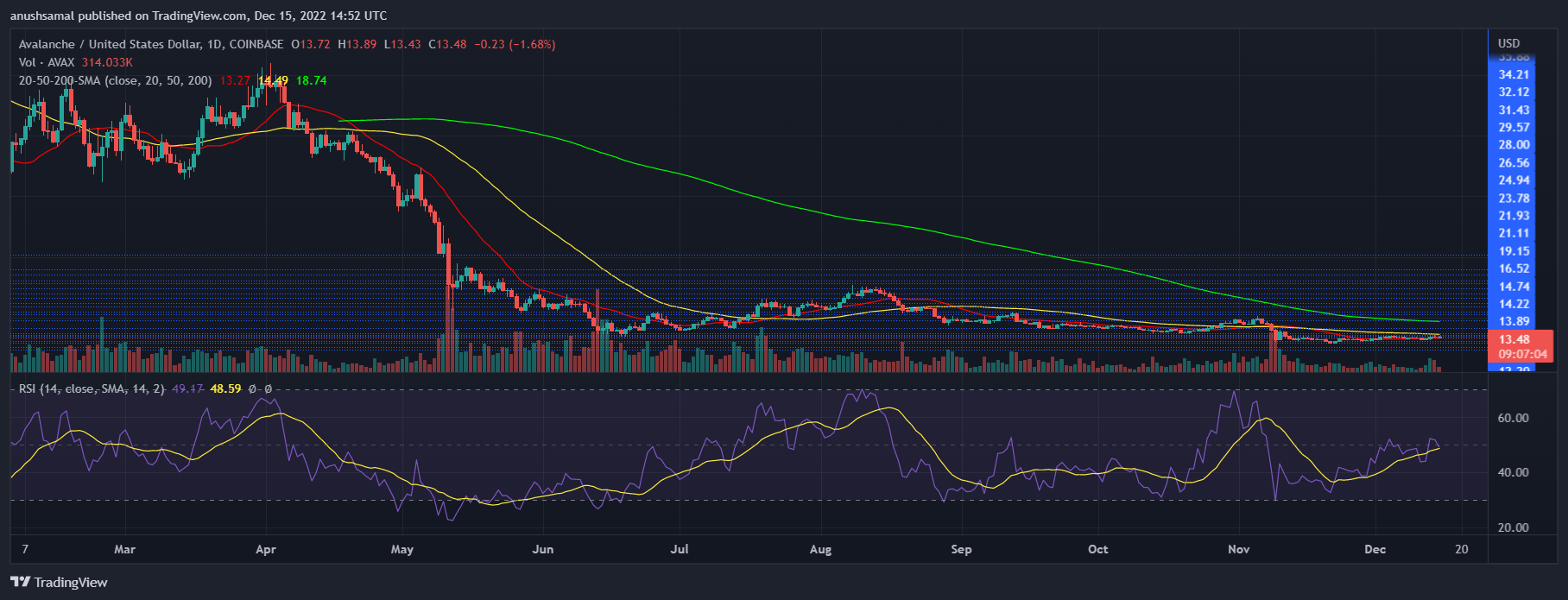Select the RSI indicator legend label

tap(91, 388)
